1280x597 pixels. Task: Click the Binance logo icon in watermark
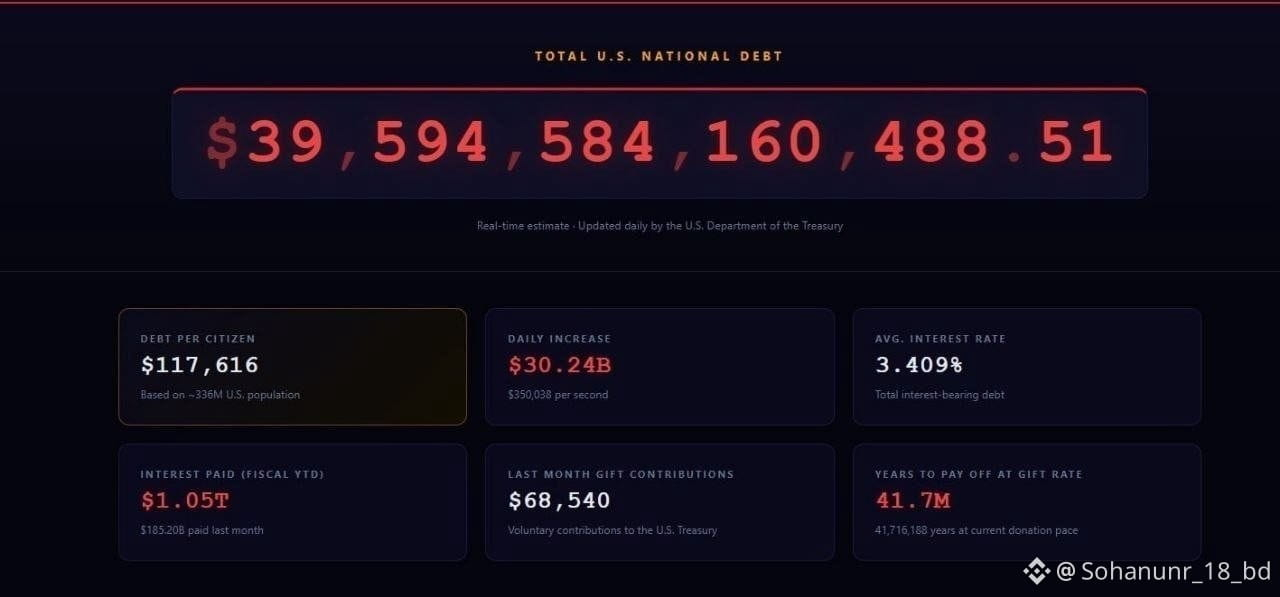[1037, 571]
